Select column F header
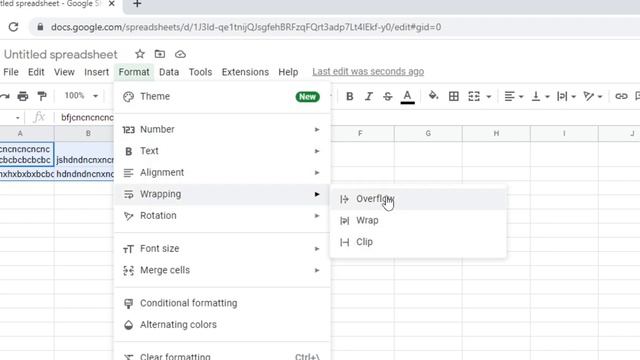This screenshot has width=640, height=360. 361,133
